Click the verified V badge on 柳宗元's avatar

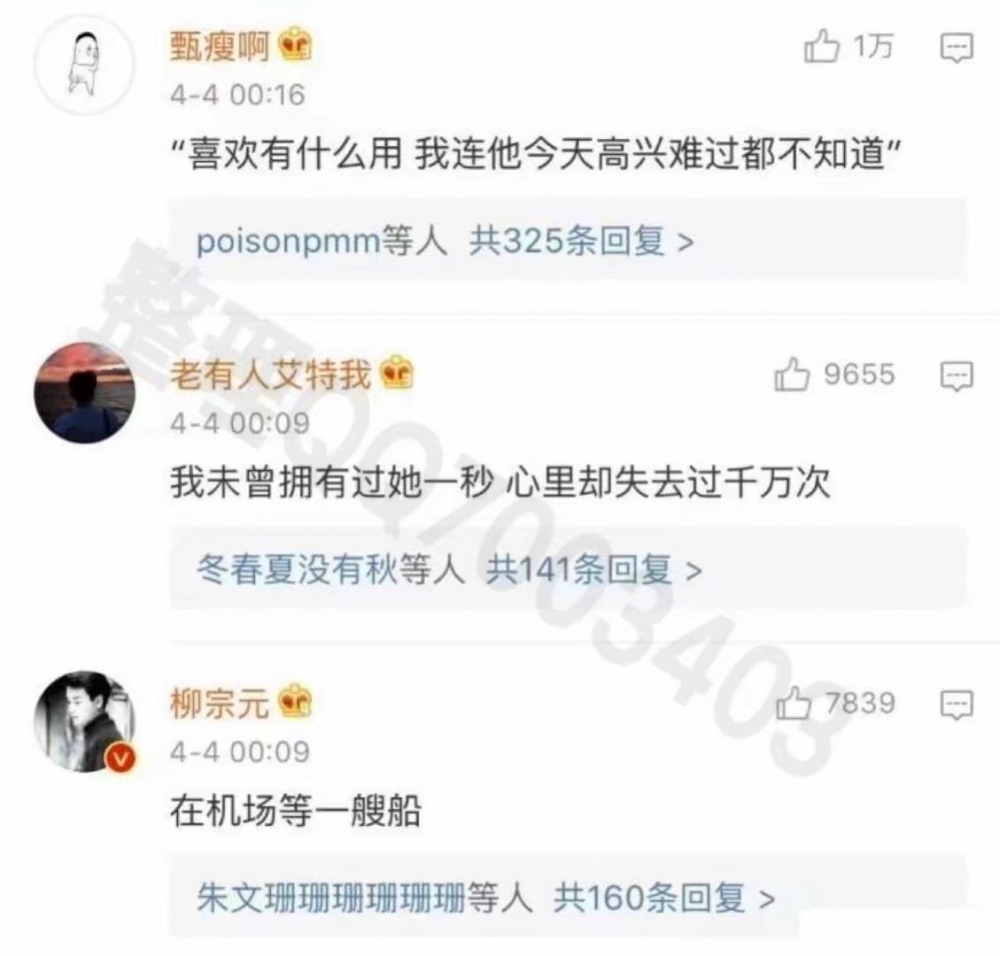pos(122,758)
